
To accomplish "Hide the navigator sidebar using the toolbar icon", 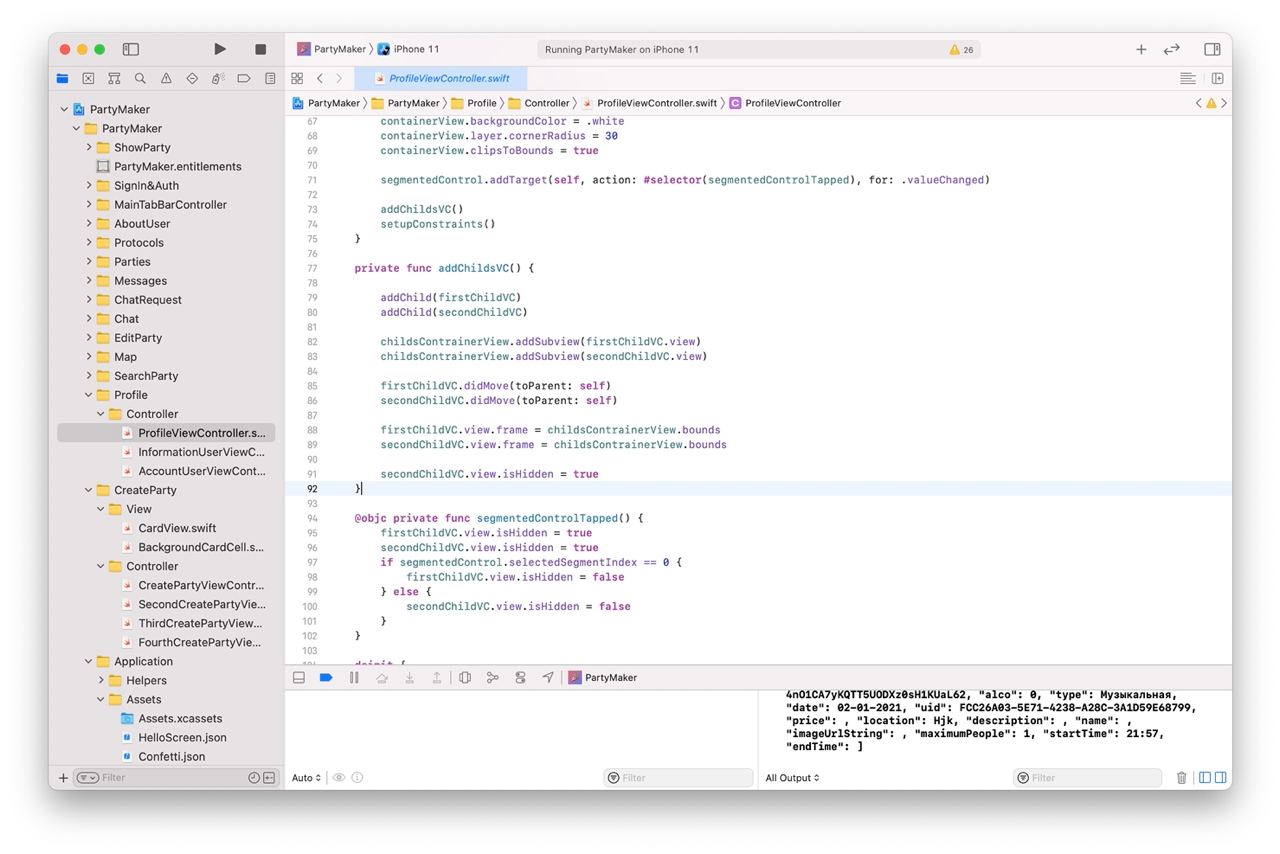I will pos(131,49).
